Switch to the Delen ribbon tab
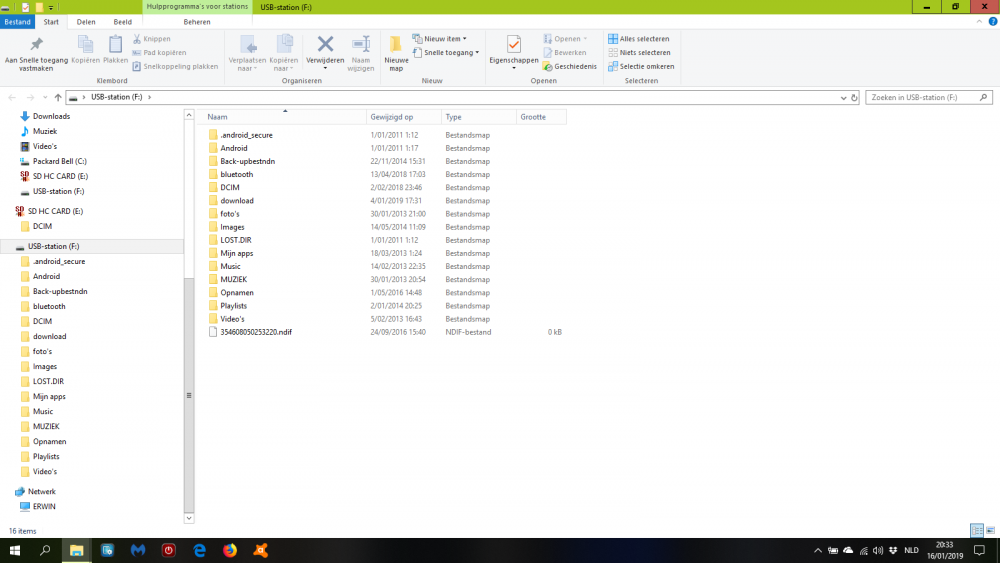Viewport: 1000px width, 563px height. tap(86, 21)
